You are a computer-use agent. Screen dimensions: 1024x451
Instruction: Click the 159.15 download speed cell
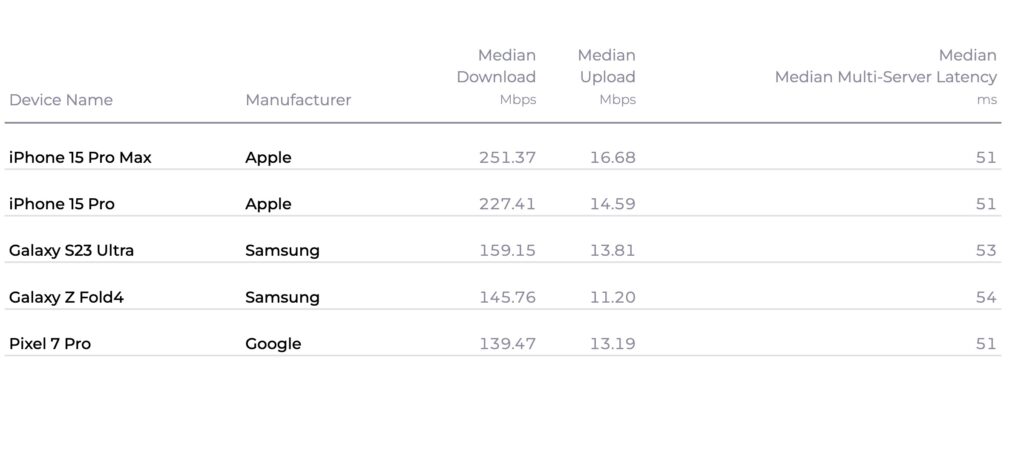coord(507,251)
